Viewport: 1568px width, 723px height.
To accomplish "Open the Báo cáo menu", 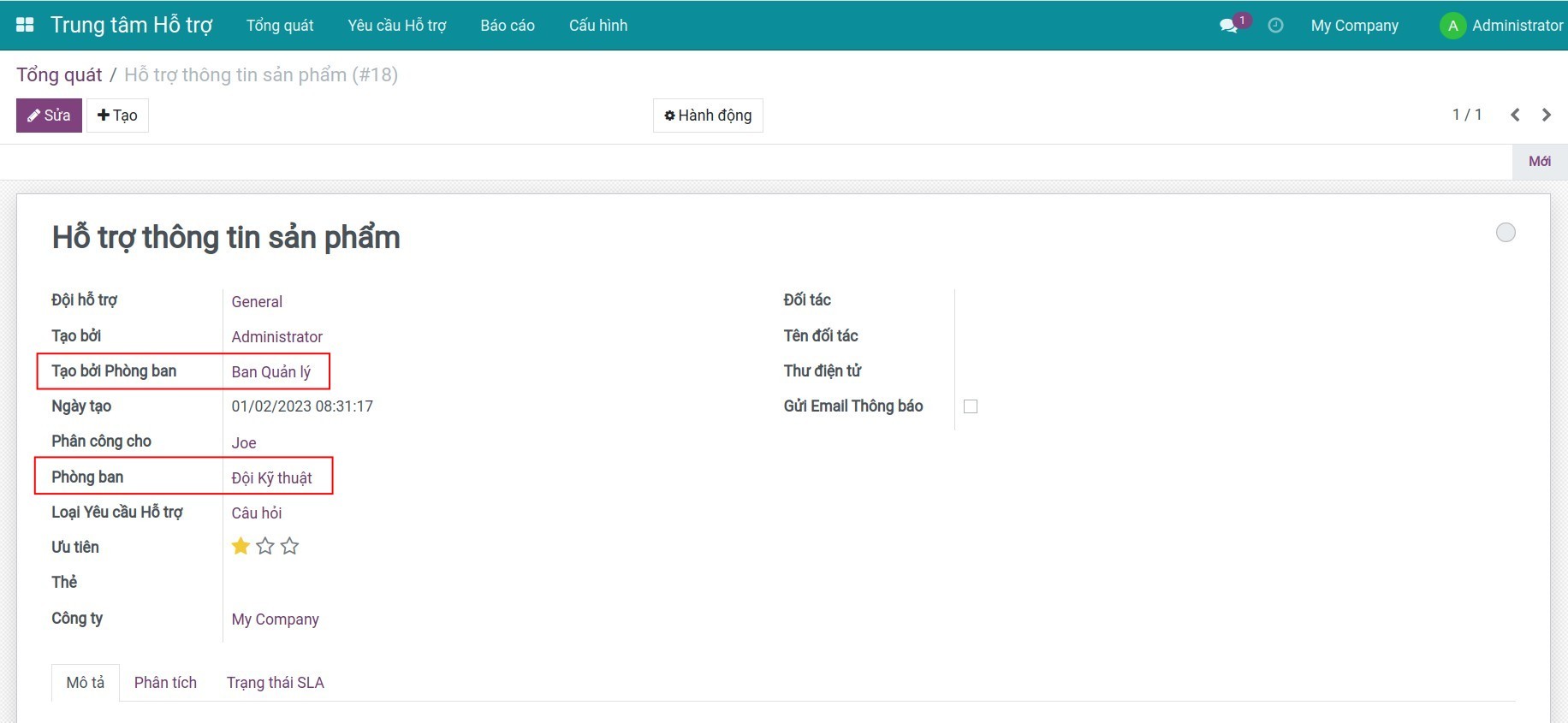I will click(x=508, y=26).
